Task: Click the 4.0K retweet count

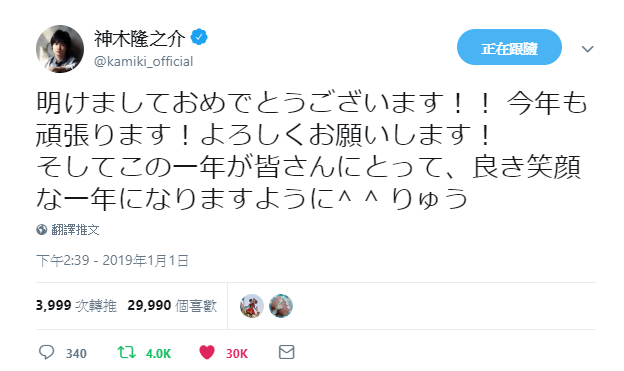Action: (158, 353)
